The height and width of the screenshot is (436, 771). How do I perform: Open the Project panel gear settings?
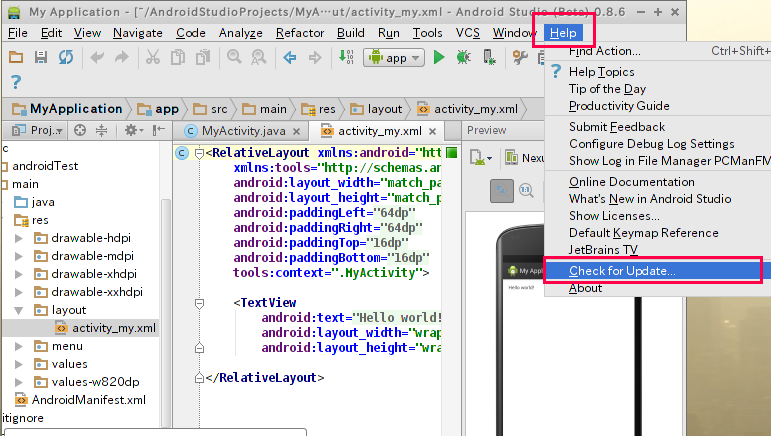click(133, 130)
